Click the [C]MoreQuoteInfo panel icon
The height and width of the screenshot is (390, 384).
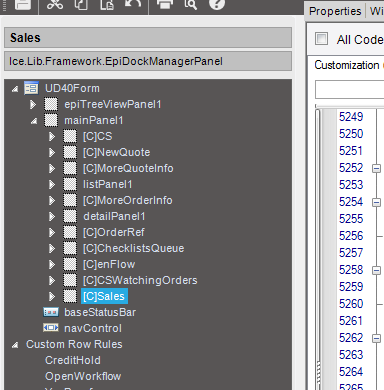pyautogui.click(x=70, y=168)
